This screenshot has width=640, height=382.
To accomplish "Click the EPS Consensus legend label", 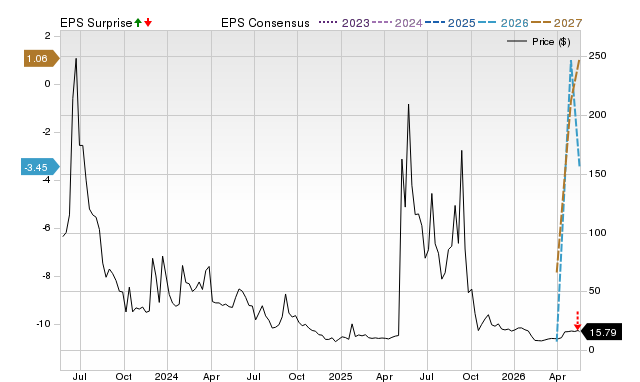I will point(265,23).
